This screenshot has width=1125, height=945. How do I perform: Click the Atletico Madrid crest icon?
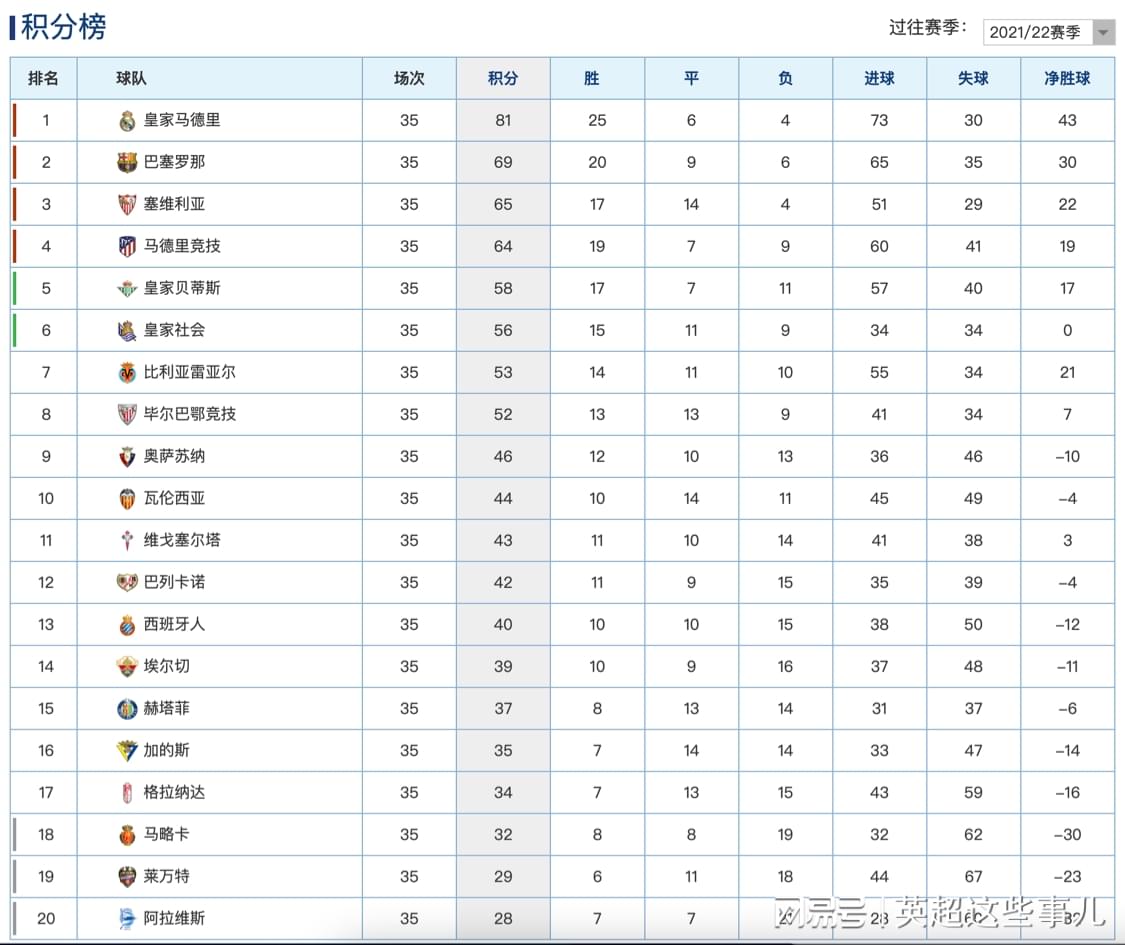pyautogui.click(x=127, y=247)
